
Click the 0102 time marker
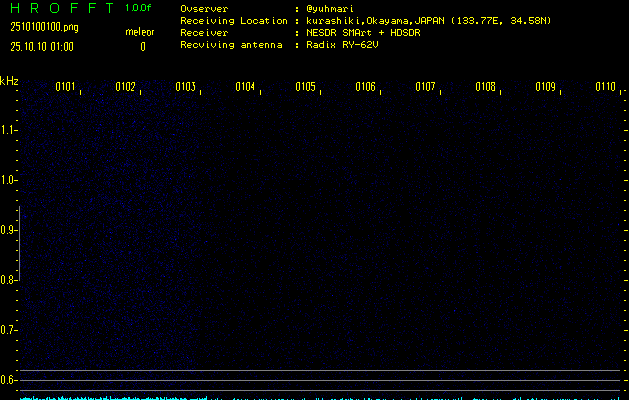tap(126, 87)
